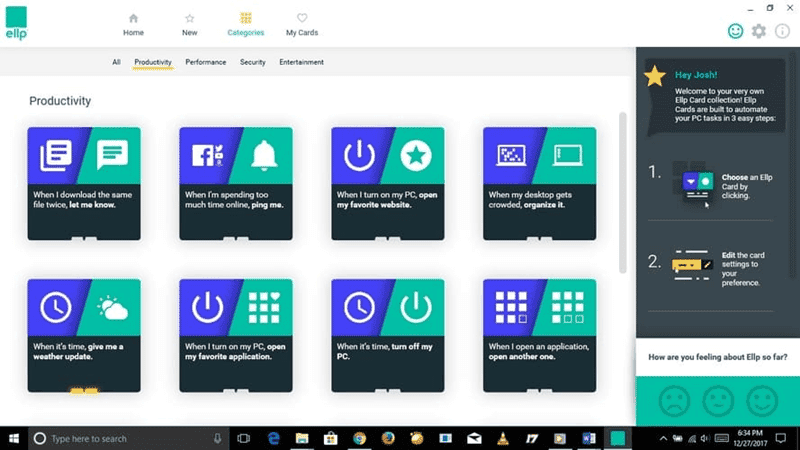The image size is (800, 450).
Task: Launch Firefox from the taskbar
Action: pos(388,438)
